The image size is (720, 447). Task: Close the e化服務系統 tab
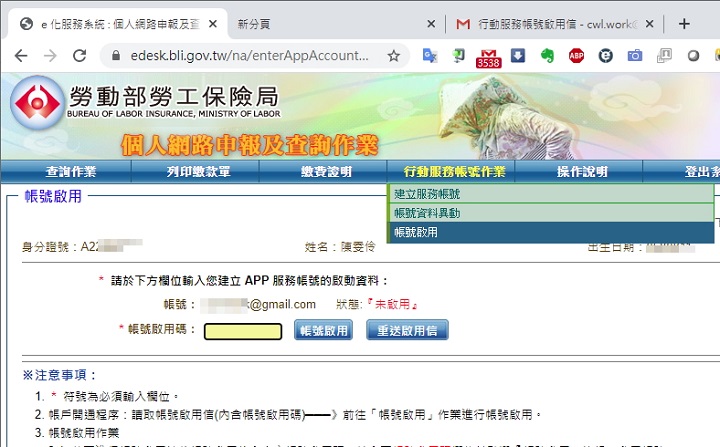213,23
